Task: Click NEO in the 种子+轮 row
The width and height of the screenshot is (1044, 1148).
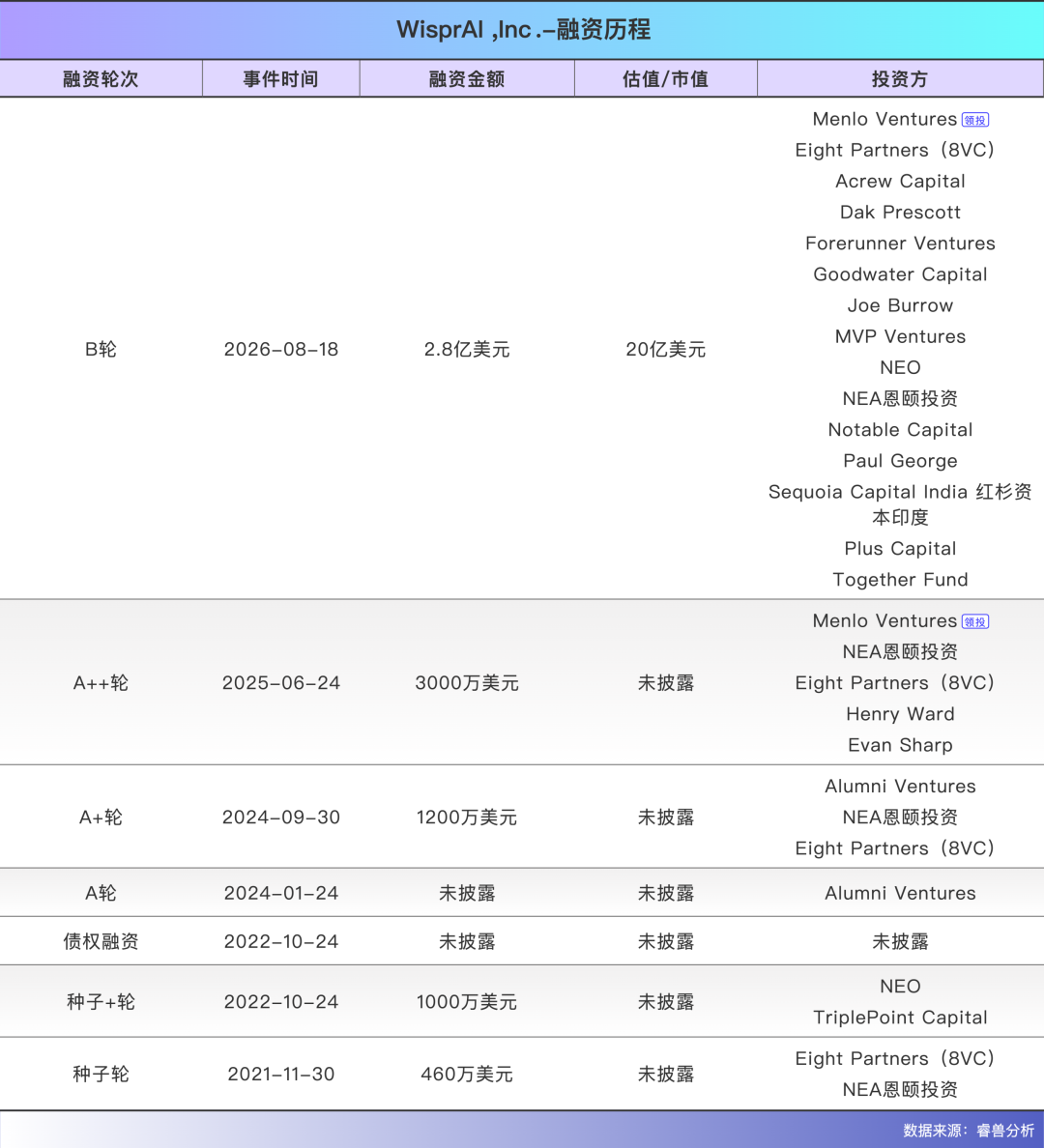Action: tap(900, 987)
